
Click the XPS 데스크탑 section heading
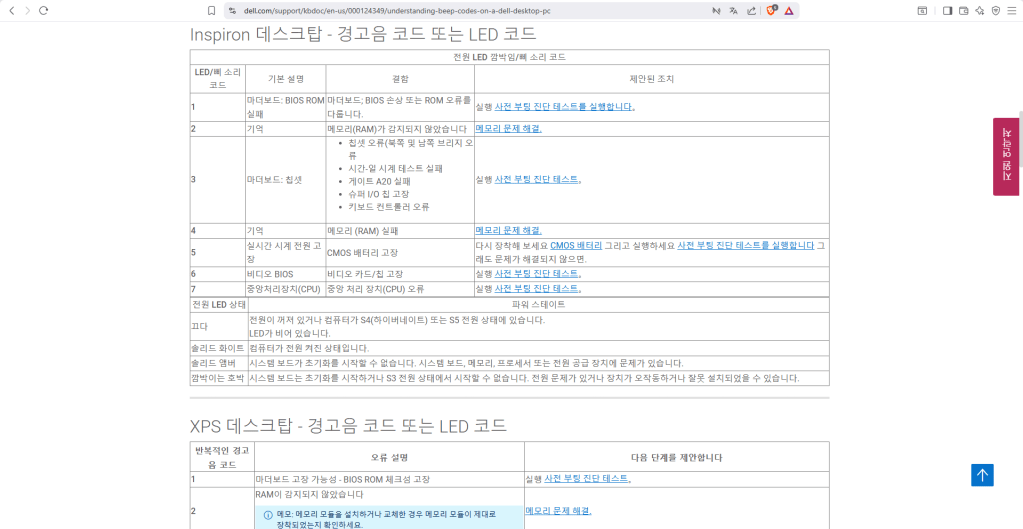coord(348,426)
